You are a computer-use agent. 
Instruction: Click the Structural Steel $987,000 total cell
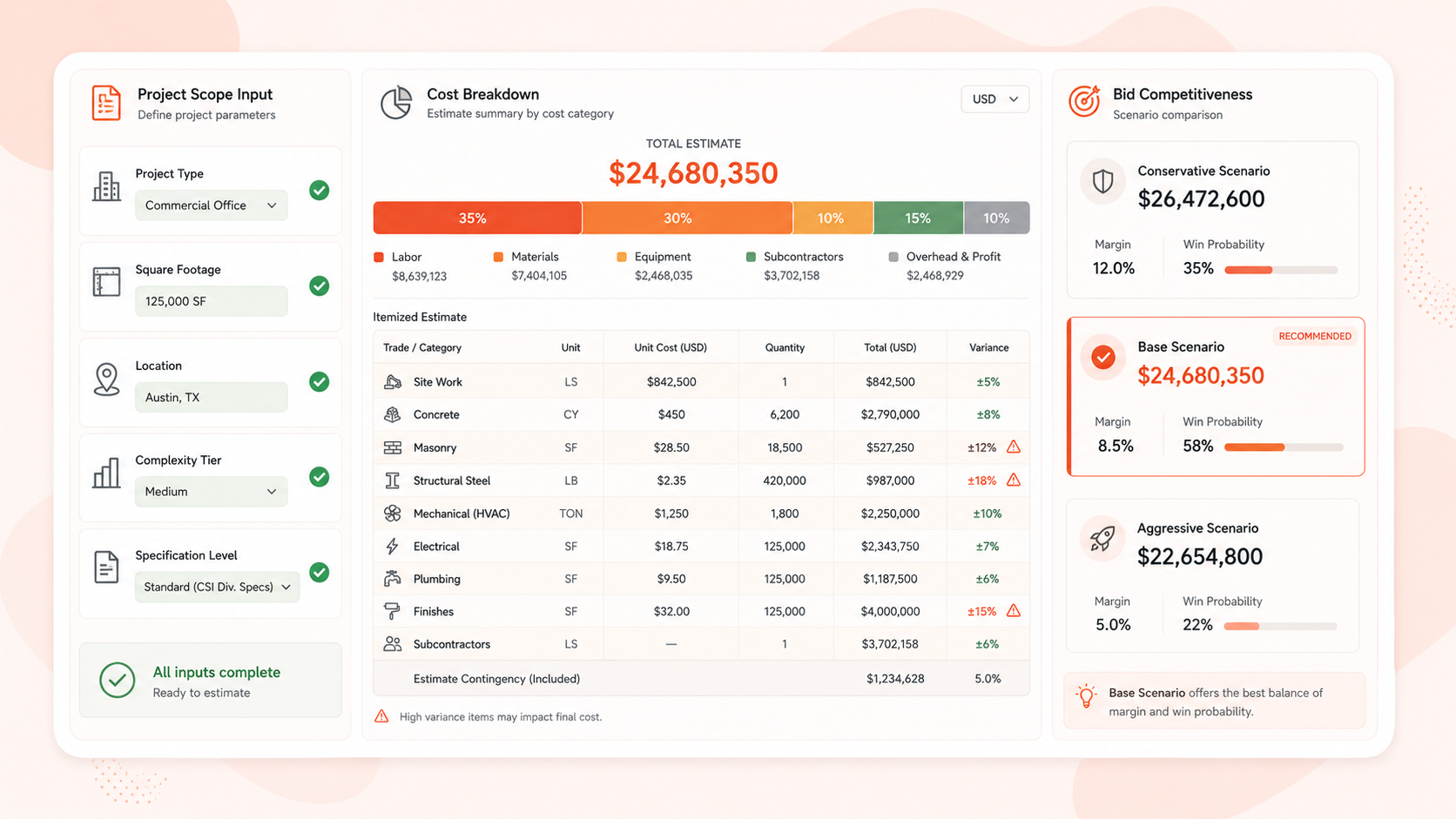tap(890, 480)
